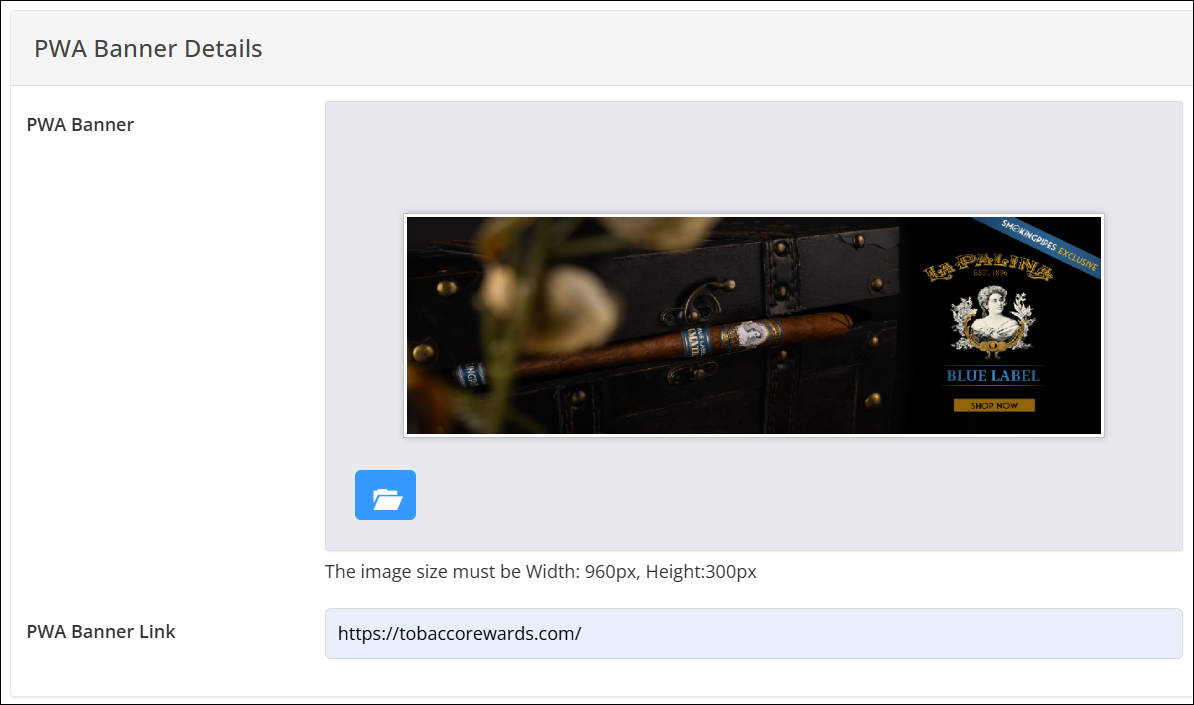Viewport: 1194px width, 705px height.
Task: Select the La Palina banner image preview
Action: [754, 326]
